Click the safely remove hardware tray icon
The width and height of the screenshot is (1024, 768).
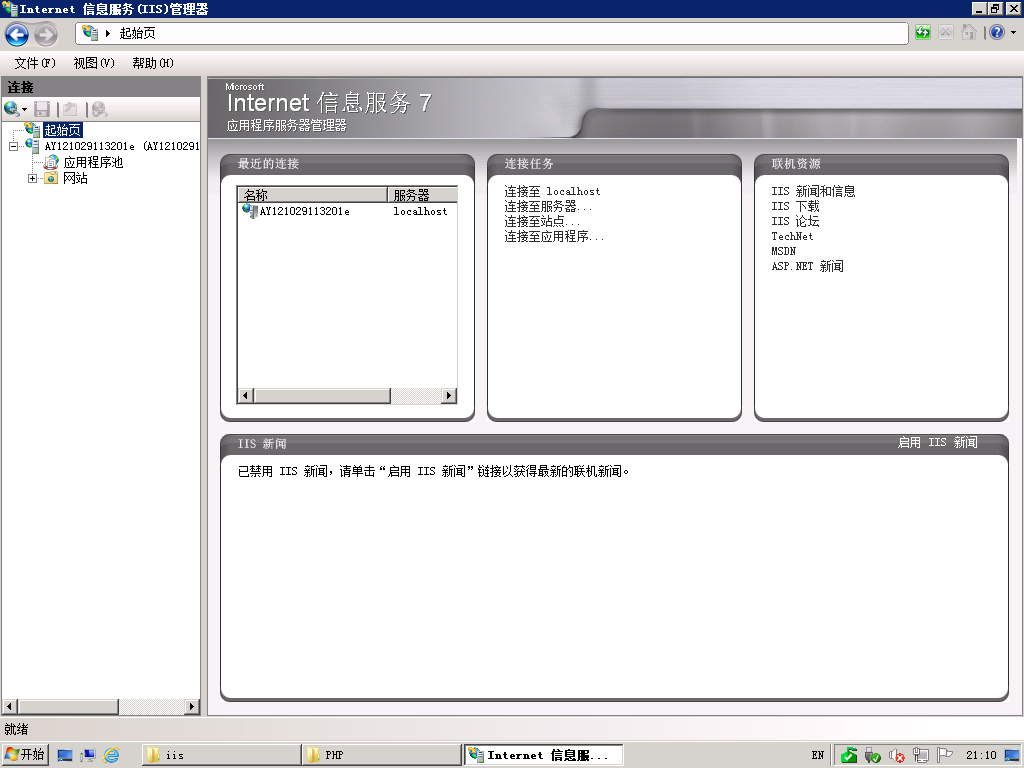[x=872, y=756]
